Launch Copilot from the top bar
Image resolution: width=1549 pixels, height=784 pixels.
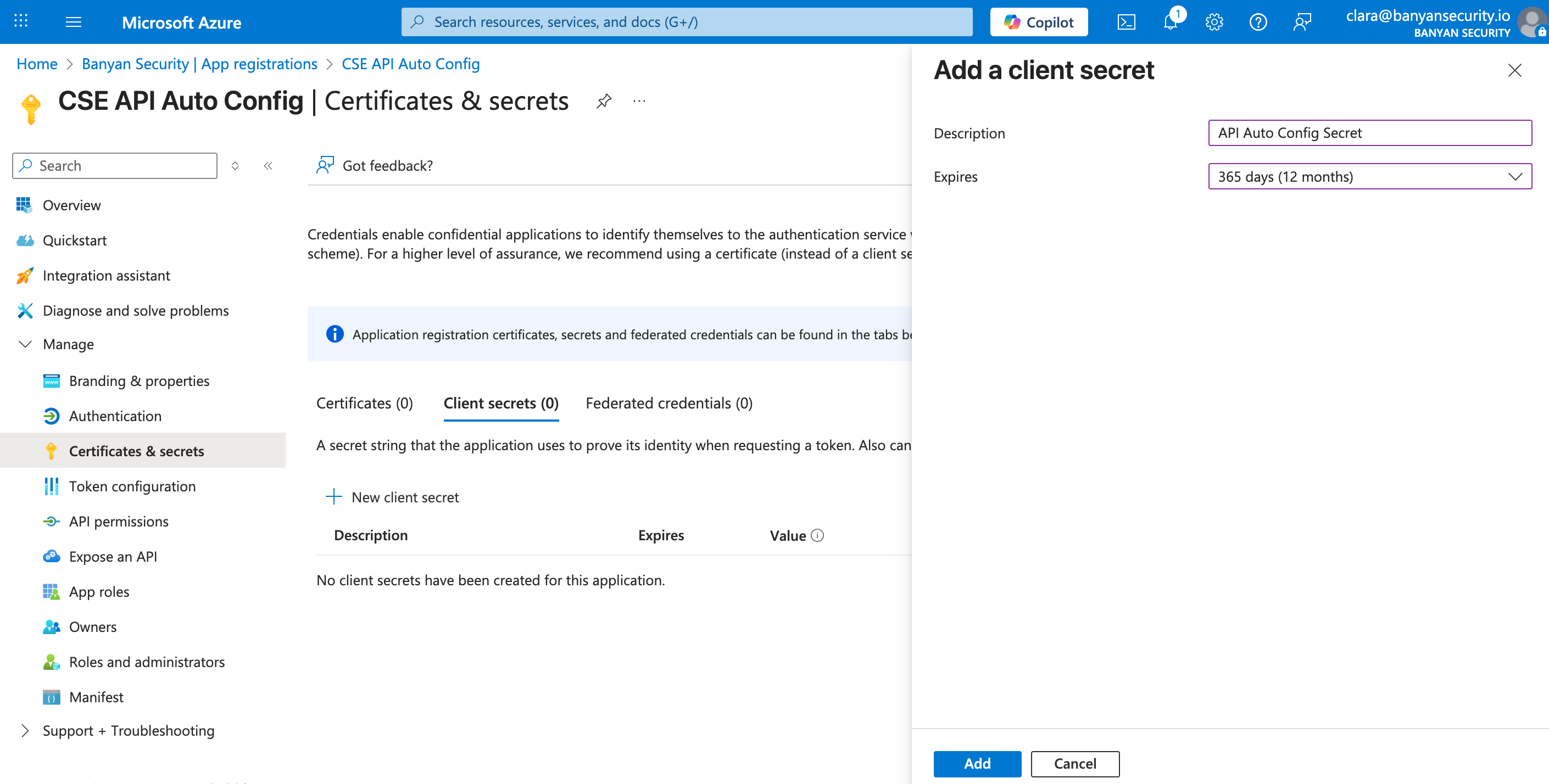point(1039,23)
